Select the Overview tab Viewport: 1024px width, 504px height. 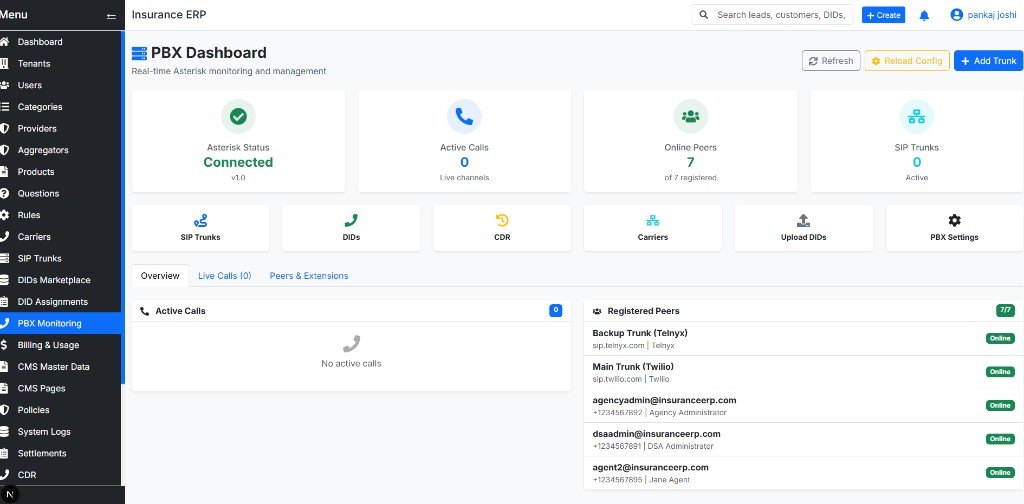[160, 276]
